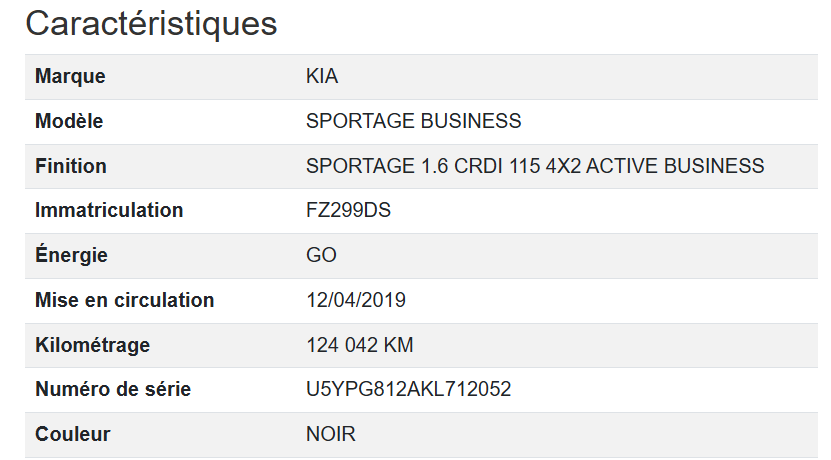
Task: Click the Caractéristiques heading
Action: (151, 24)
